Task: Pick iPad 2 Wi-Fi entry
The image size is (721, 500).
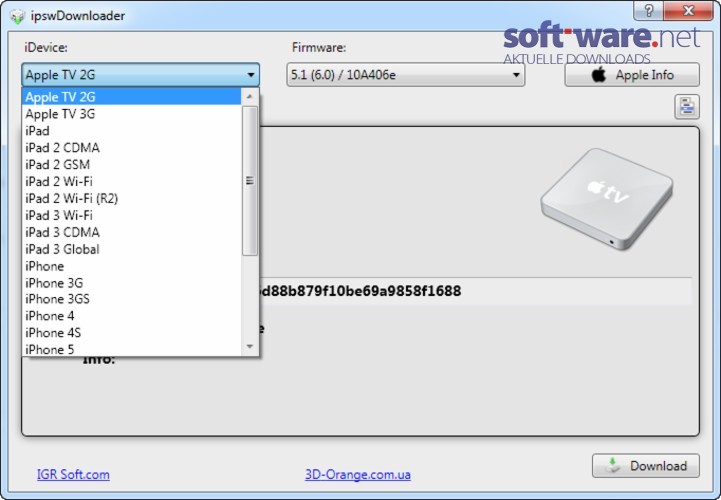Action: coord(132,181)
